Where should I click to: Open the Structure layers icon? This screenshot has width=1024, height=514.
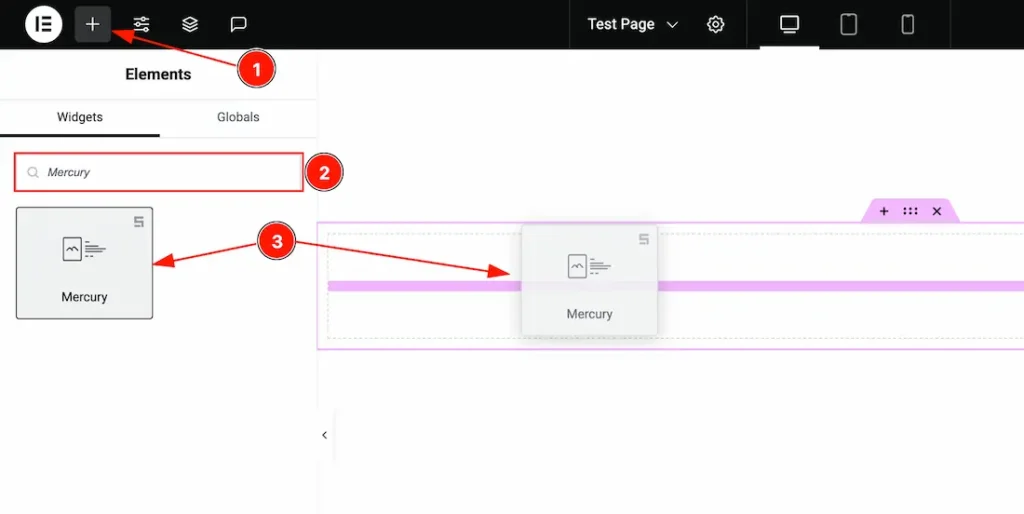[x=190, y=24]
